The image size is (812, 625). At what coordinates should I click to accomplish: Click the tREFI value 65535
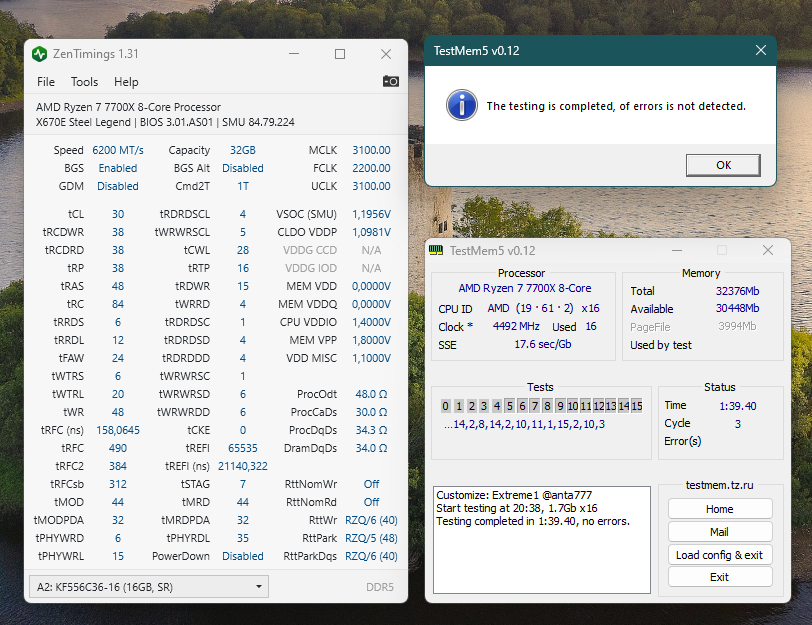point(243,448)
